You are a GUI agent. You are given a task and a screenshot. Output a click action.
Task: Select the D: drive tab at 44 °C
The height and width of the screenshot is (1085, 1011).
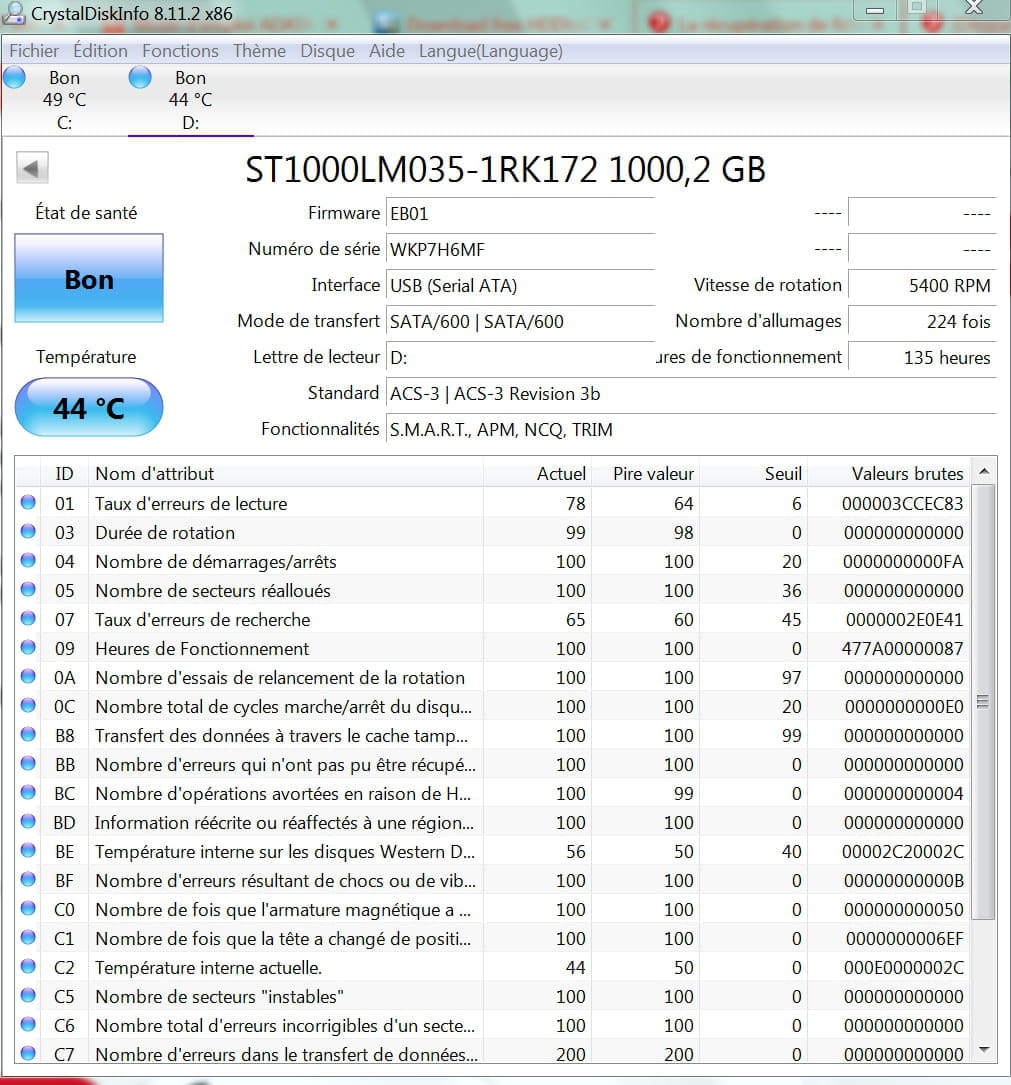pos(190,100)
